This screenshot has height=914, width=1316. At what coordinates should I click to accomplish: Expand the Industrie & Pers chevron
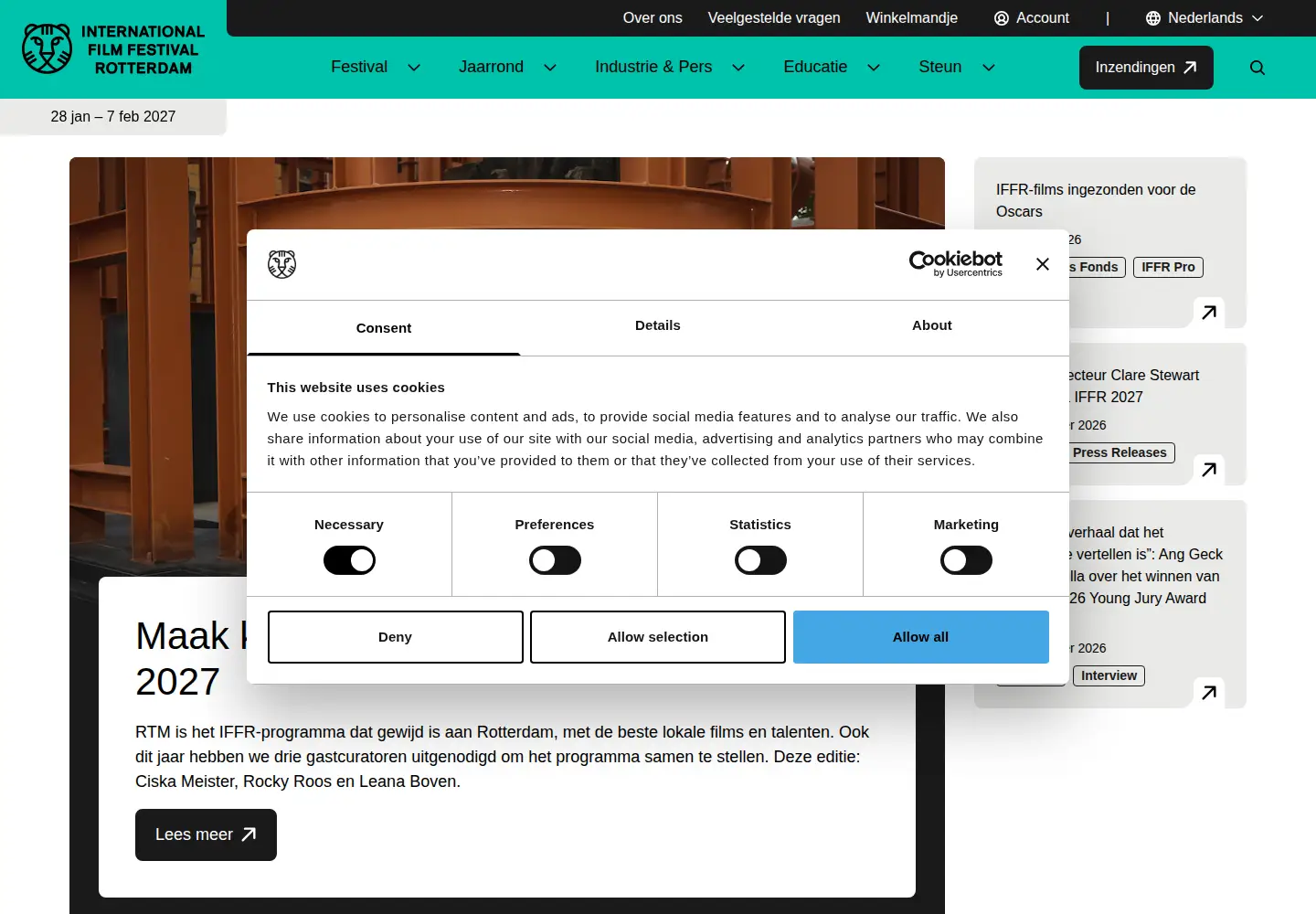(738, 68)
